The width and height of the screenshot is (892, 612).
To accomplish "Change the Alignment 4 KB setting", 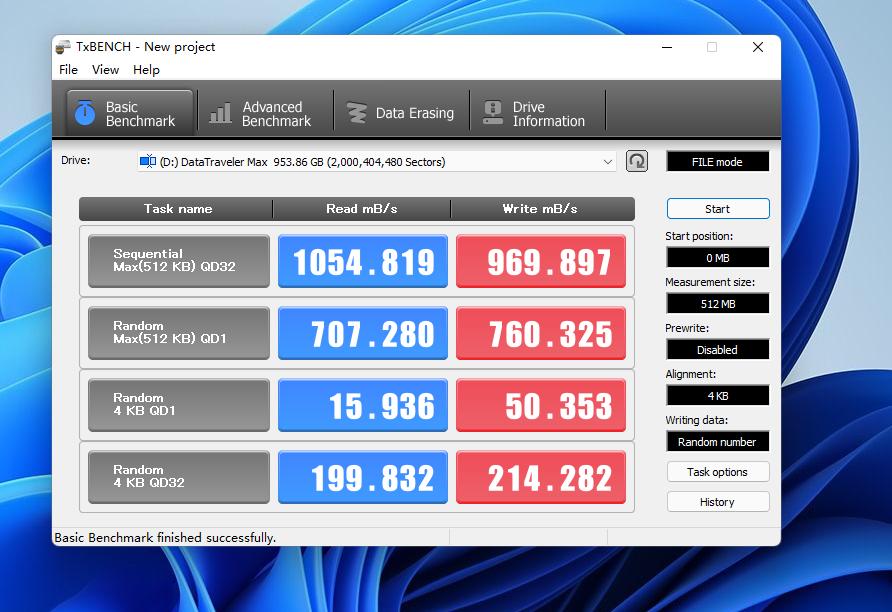I will coord(717,395).
